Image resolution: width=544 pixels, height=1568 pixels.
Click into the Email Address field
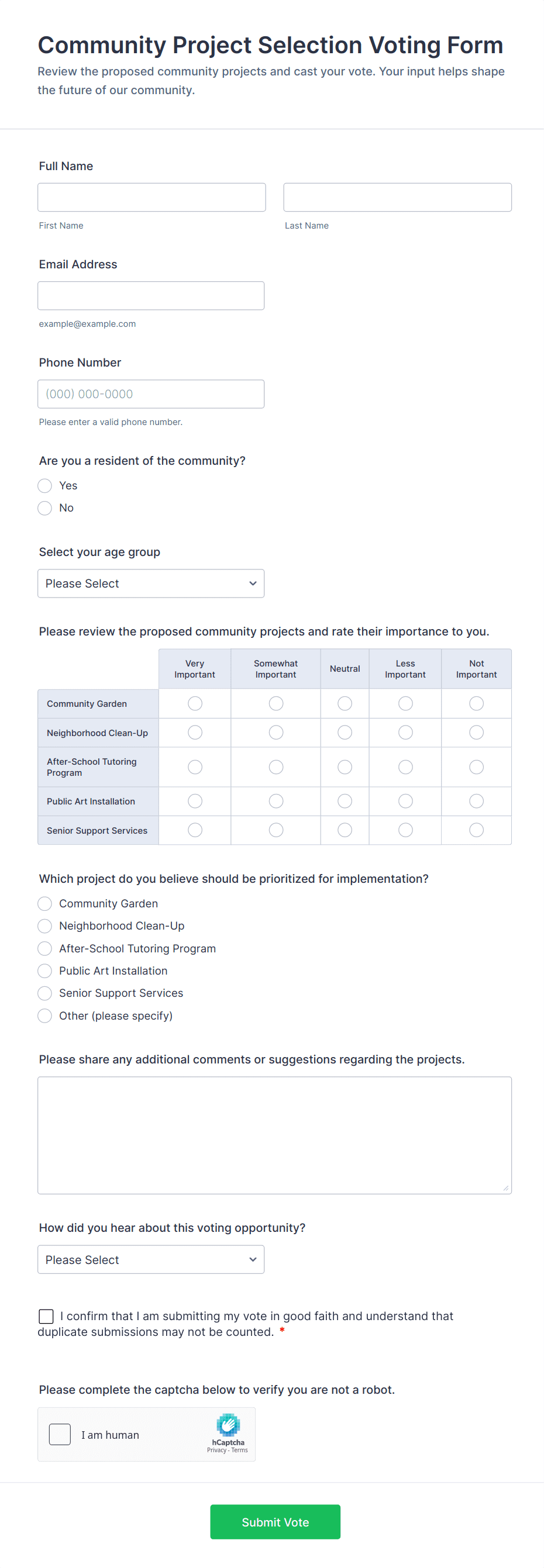coord(151,295)
